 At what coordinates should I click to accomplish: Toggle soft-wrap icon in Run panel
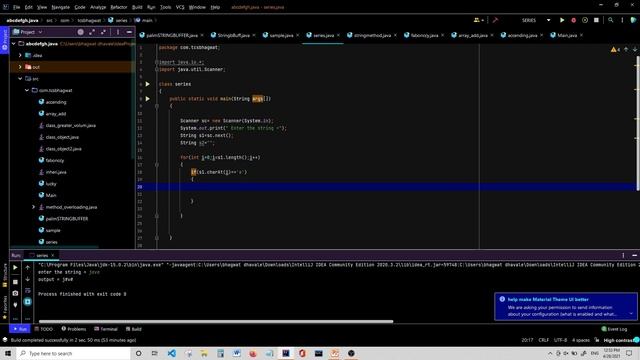coord(27,291)
